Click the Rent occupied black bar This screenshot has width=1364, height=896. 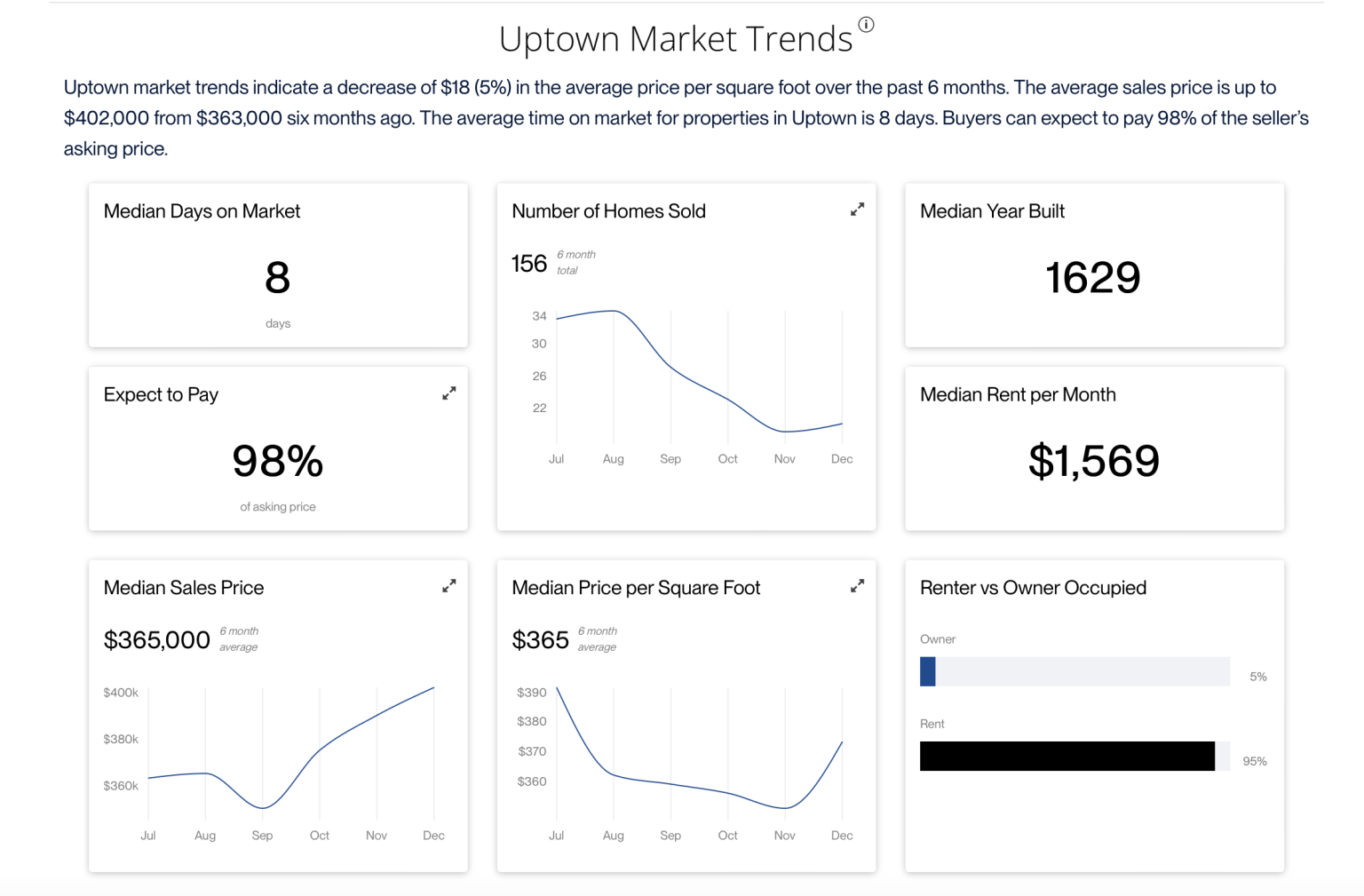1067,756
